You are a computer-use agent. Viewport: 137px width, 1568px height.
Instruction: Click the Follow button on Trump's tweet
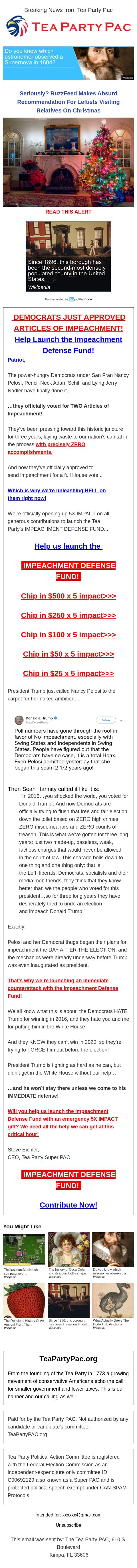106,720
